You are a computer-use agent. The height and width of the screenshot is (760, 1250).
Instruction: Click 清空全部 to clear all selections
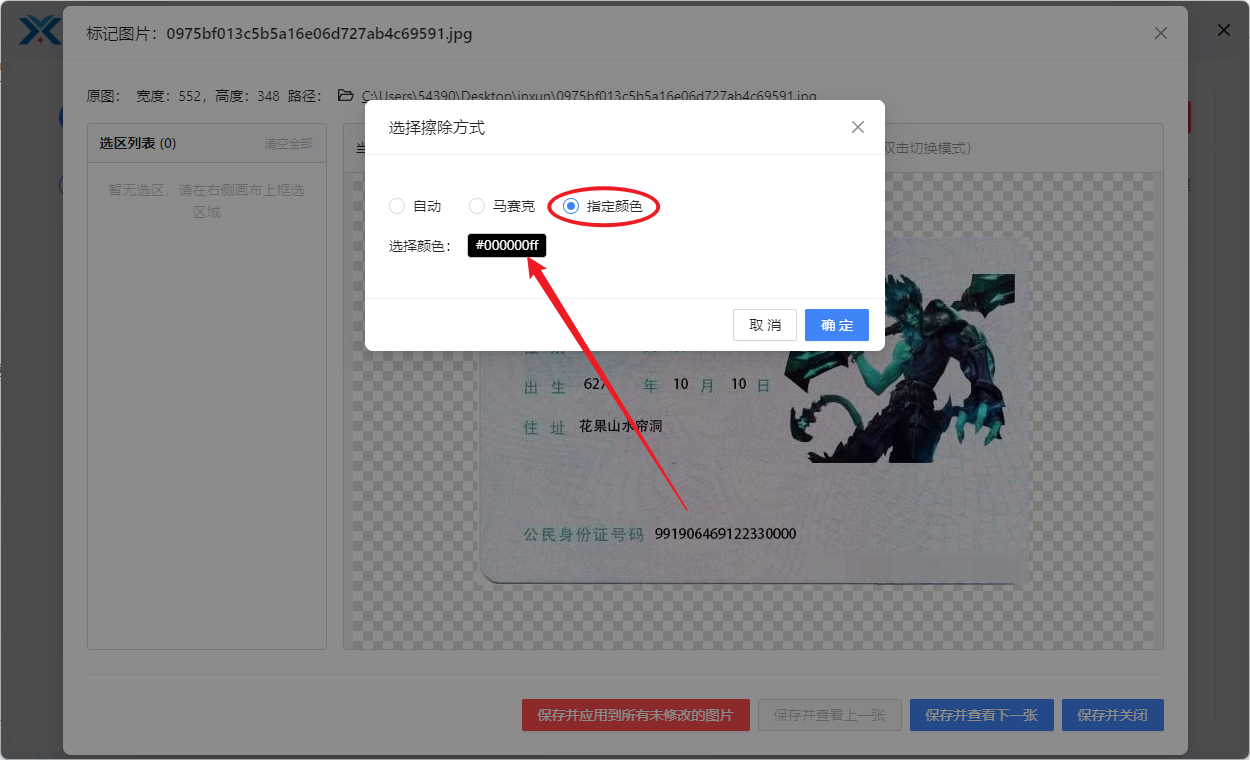[x=288, y=143]
